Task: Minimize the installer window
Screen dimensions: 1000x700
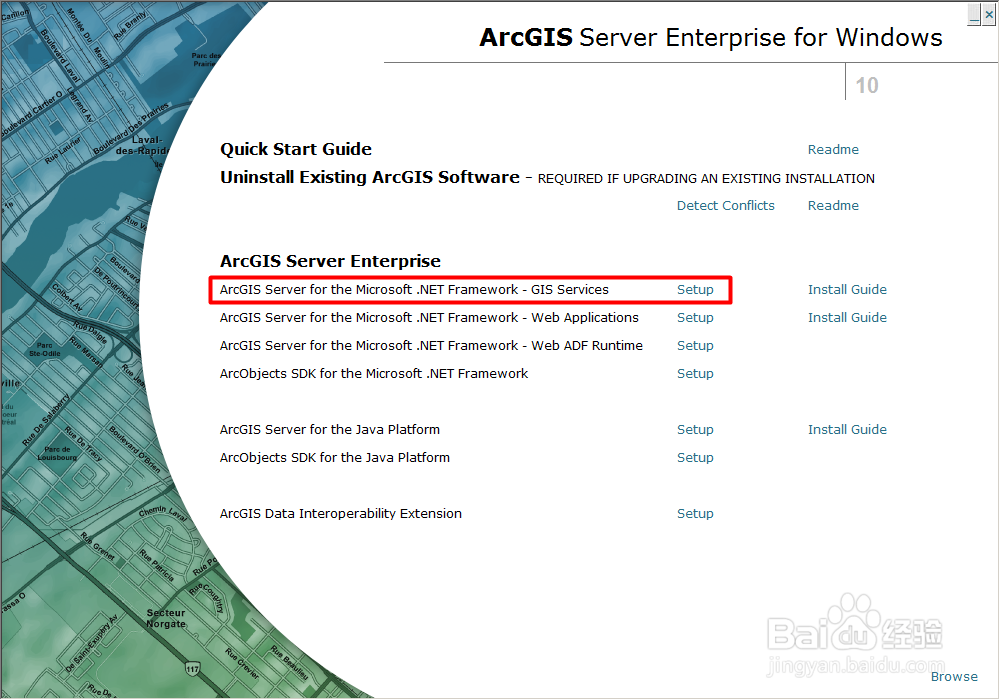Action: (974, 14)
